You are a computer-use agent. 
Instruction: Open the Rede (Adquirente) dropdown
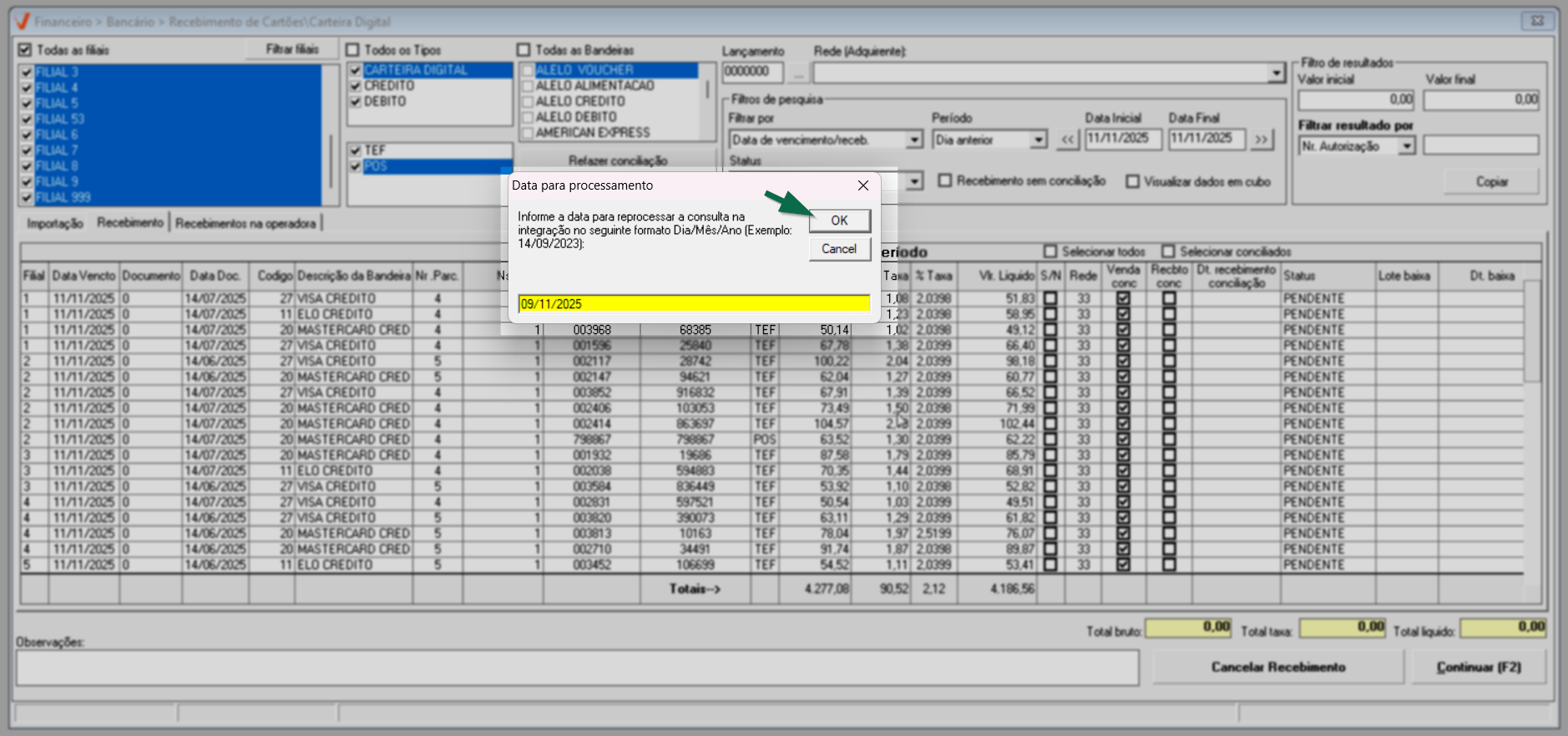pyautogui.click(x=1276, y=74)
